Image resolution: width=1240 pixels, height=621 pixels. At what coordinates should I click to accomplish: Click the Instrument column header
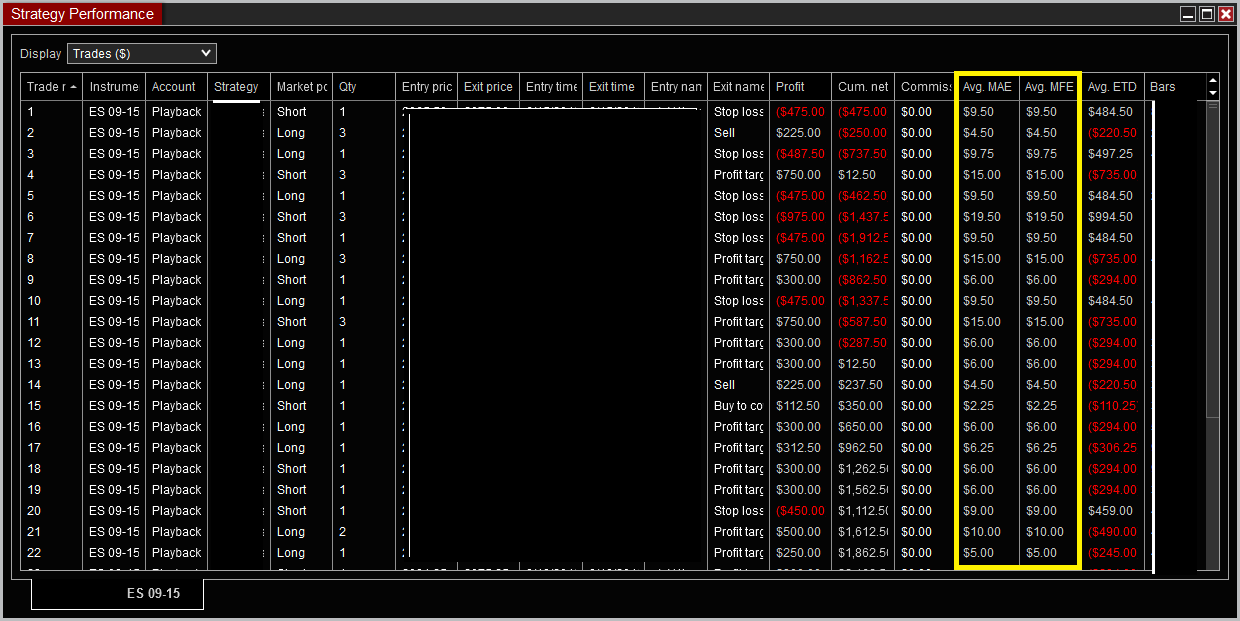(114, 87)
